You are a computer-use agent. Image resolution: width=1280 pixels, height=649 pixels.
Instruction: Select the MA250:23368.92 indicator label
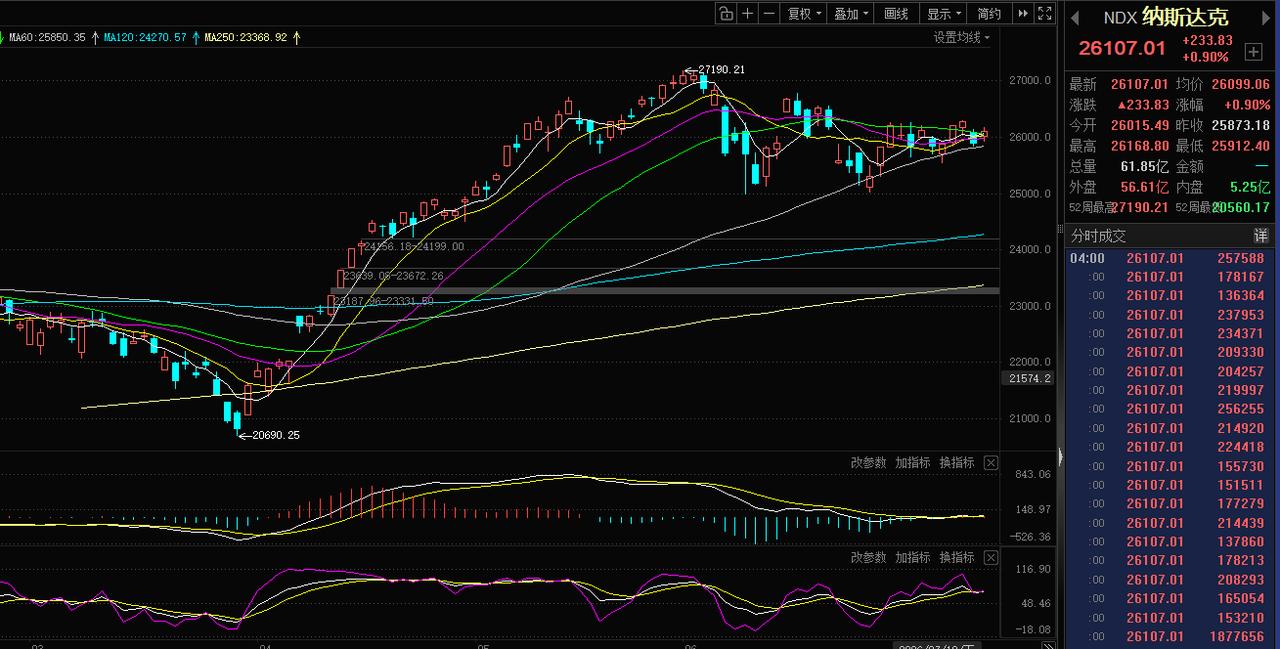[245, 37]
